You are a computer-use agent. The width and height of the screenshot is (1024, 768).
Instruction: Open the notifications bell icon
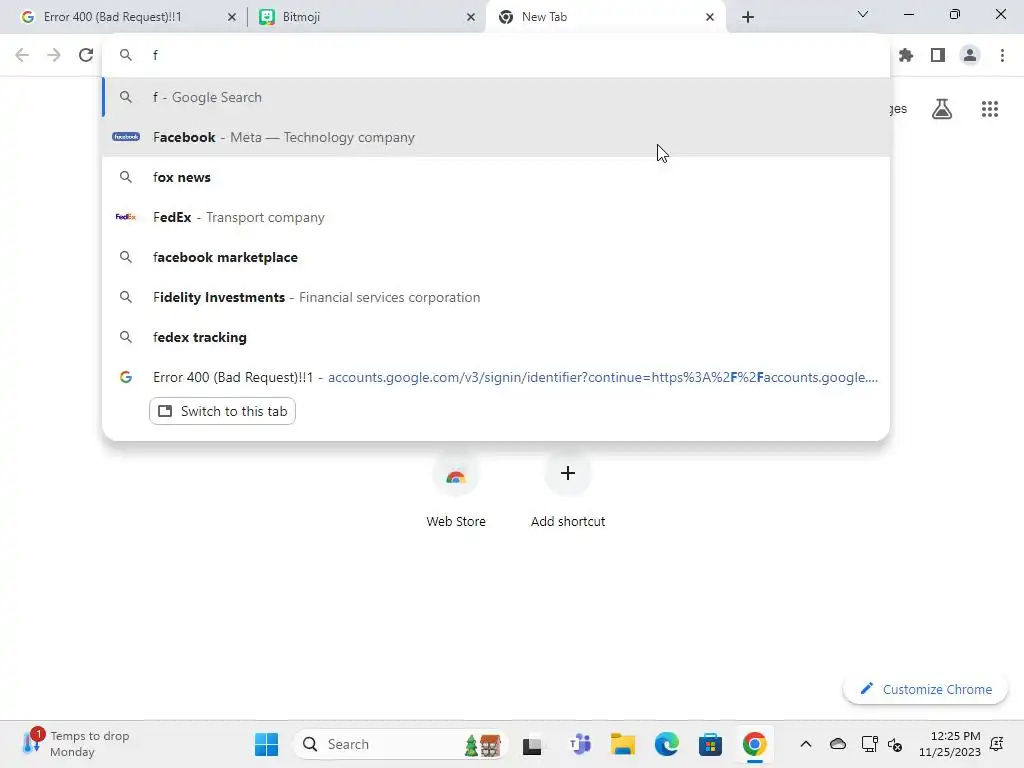click(x=997, y=744)
